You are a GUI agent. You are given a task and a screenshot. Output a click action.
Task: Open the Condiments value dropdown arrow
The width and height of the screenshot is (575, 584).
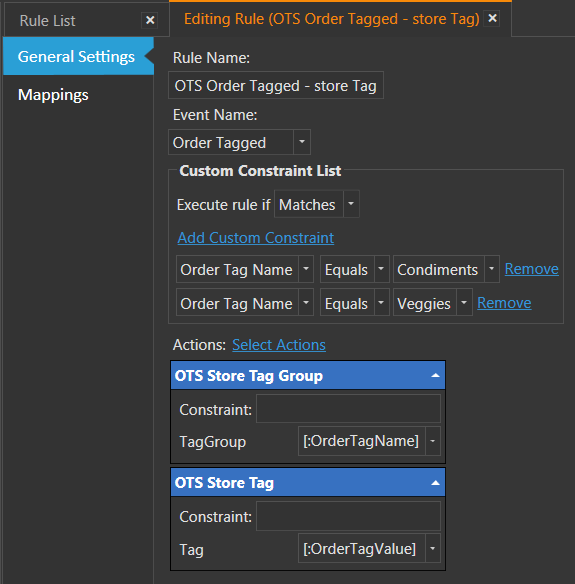492,269
